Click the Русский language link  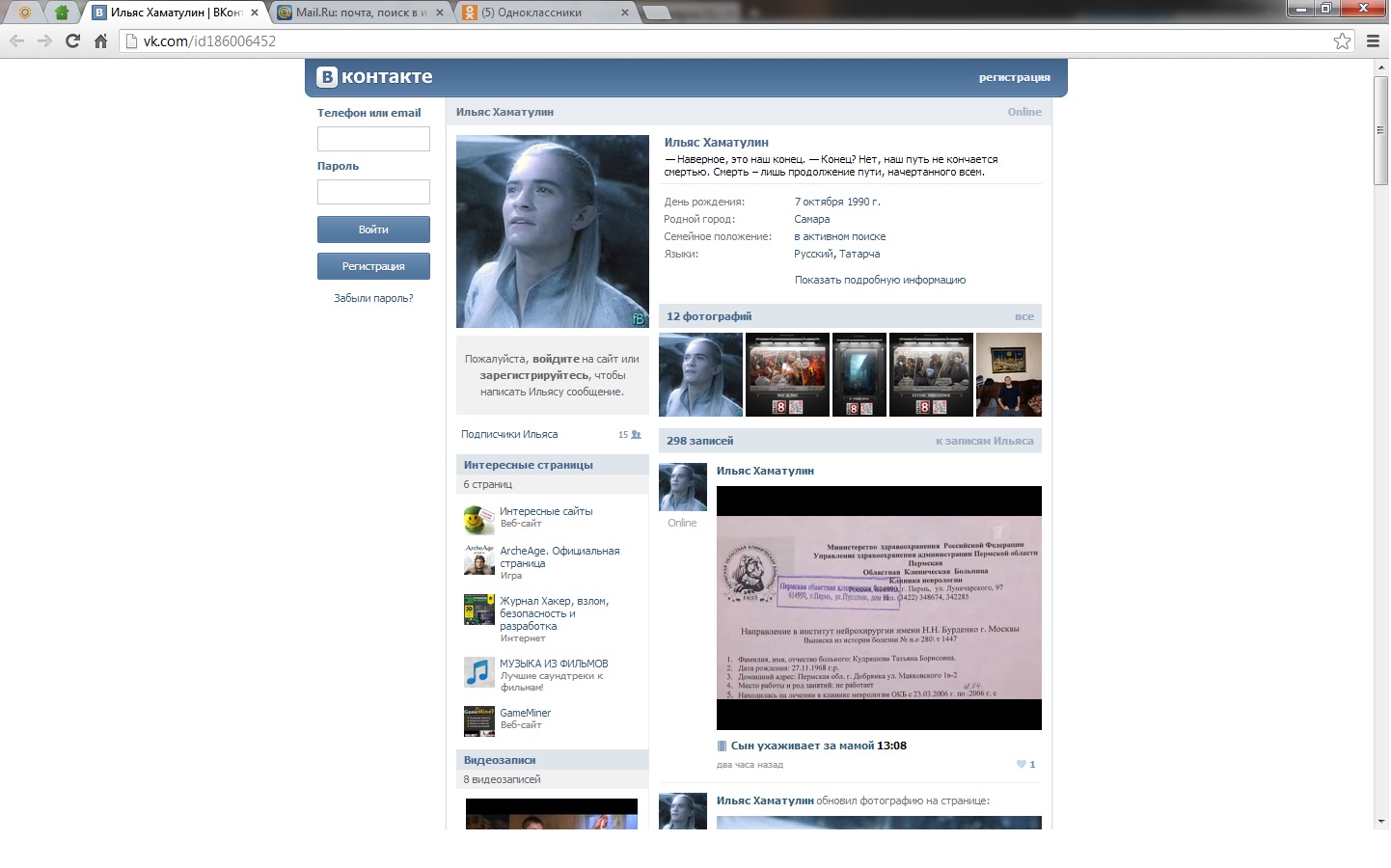point(813,254)
